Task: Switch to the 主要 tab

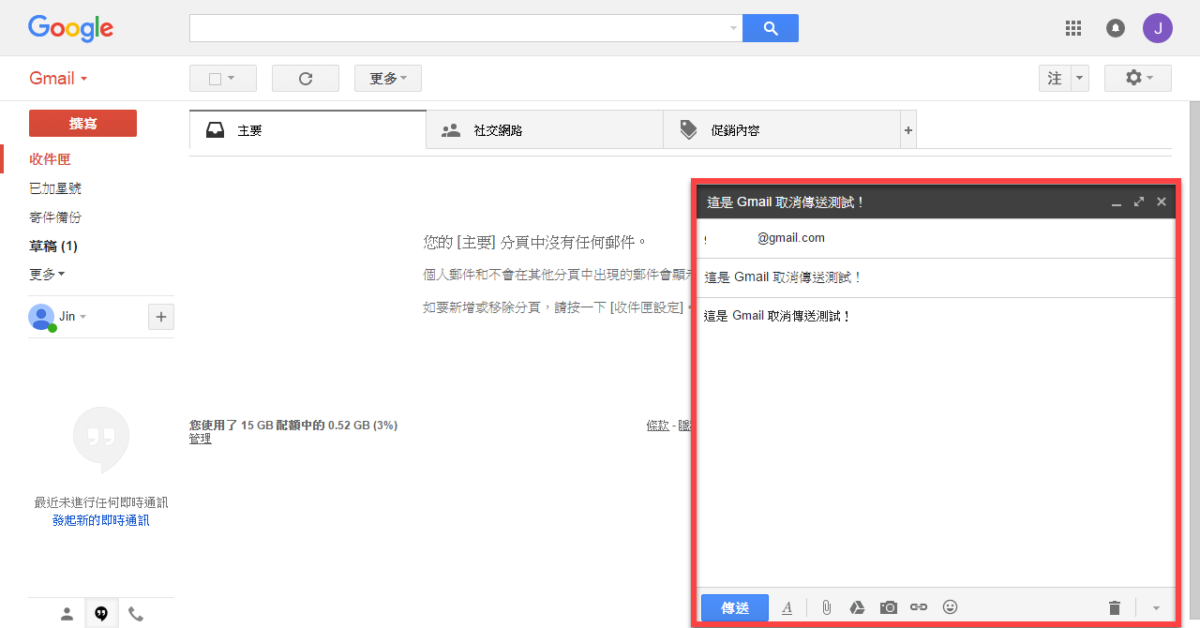Action: [308, 130]
